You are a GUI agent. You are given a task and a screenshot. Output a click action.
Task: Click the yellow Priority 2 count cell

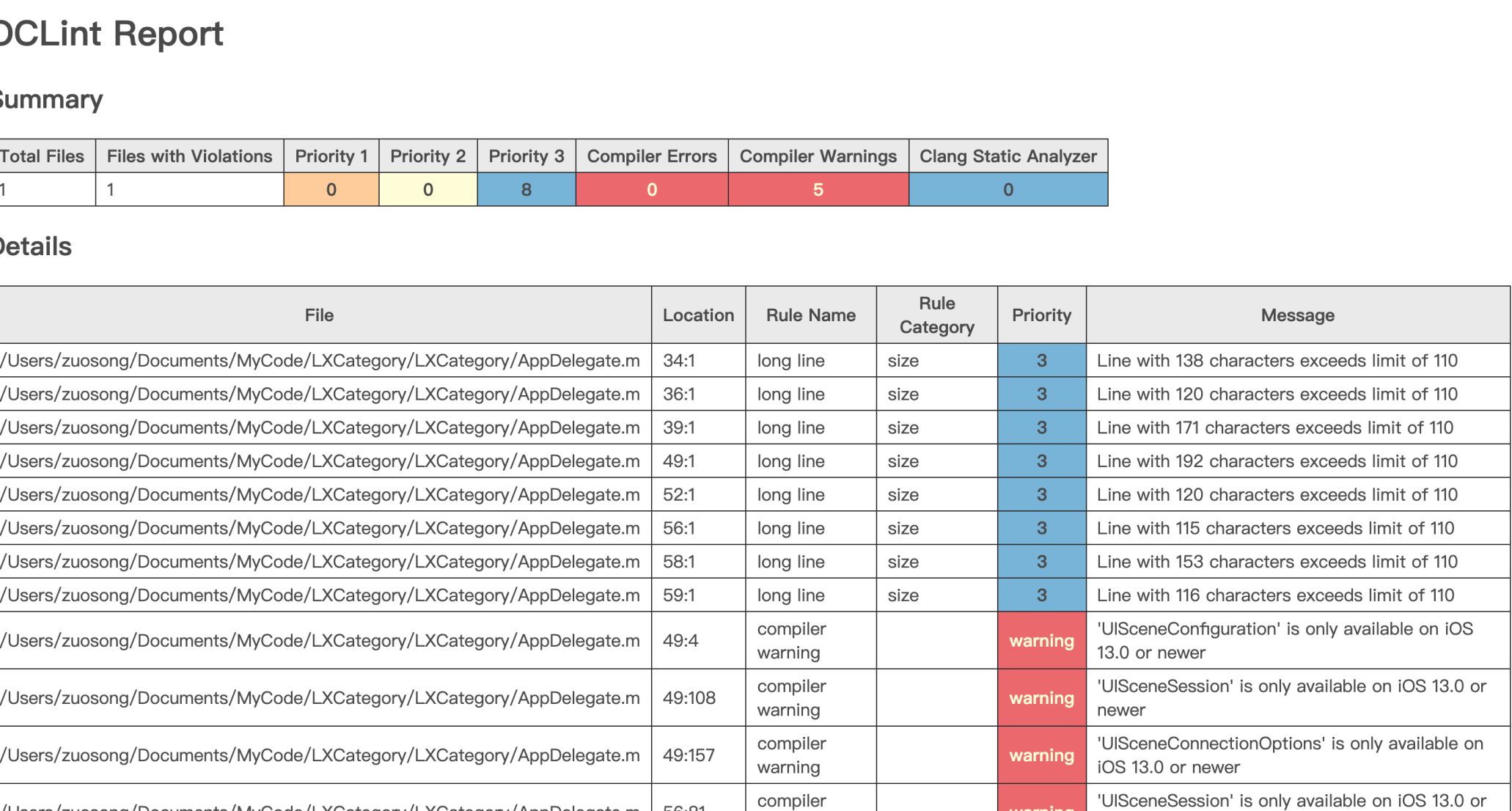click(428, 189)
